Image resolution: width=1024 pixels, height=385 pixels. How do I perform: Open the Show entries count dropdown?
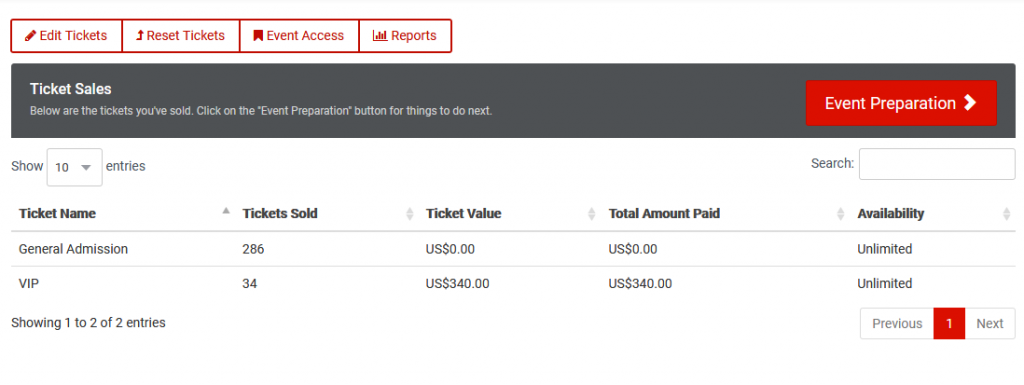click(74, 167)
